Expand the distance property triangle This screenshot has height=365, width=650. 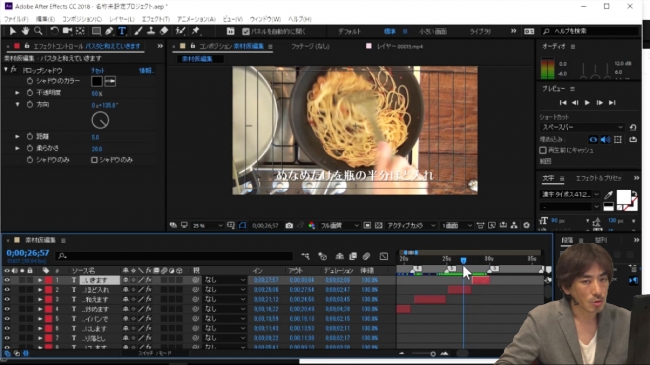click(17, 136)
